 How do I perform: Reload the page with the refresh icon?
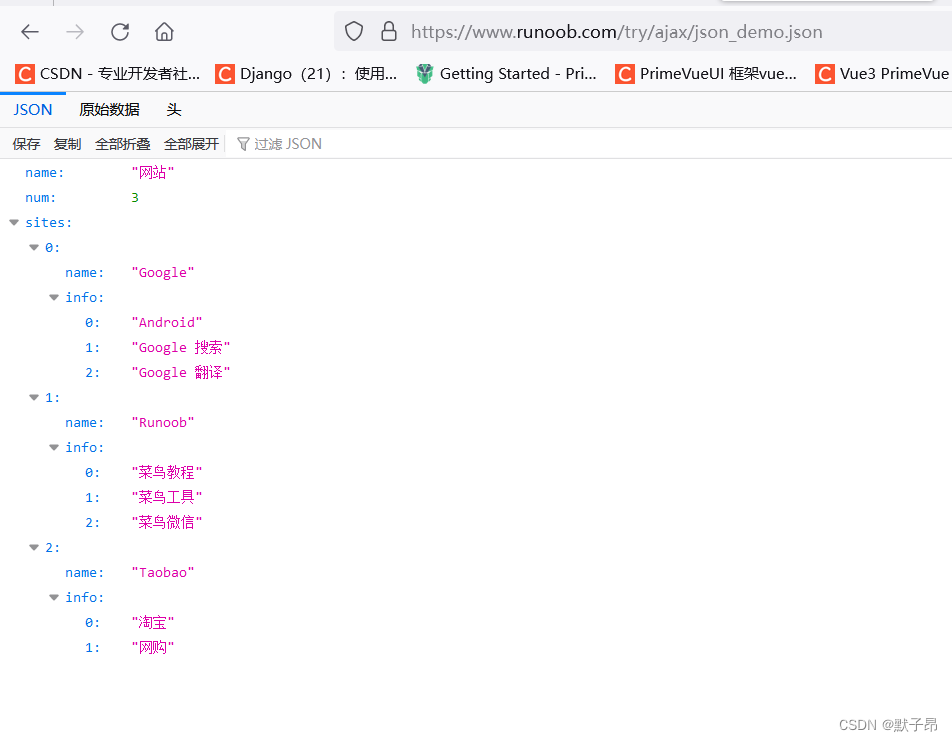point(120,32)
